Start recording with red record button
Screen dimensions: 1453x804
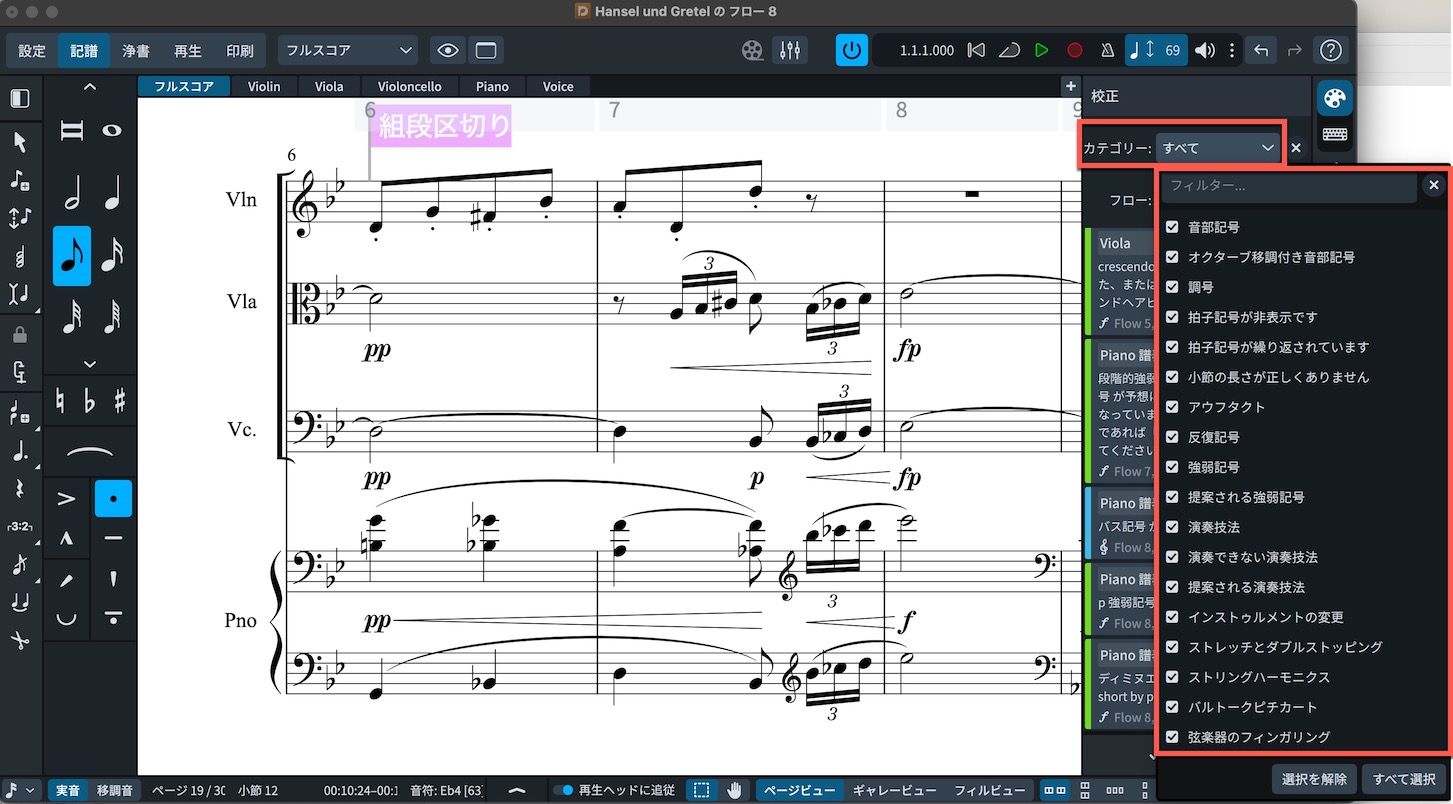click(x=1074, y=50)
